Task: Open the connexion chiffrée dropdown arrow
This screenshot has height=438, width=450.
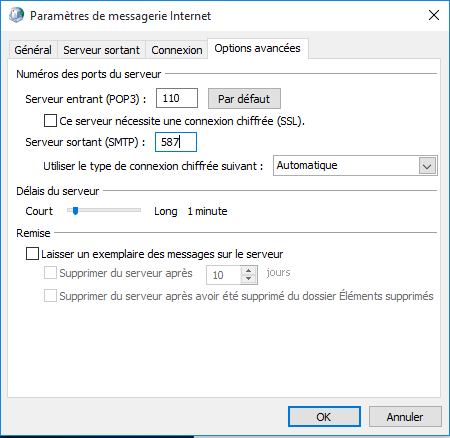Action: coord(427,166)
